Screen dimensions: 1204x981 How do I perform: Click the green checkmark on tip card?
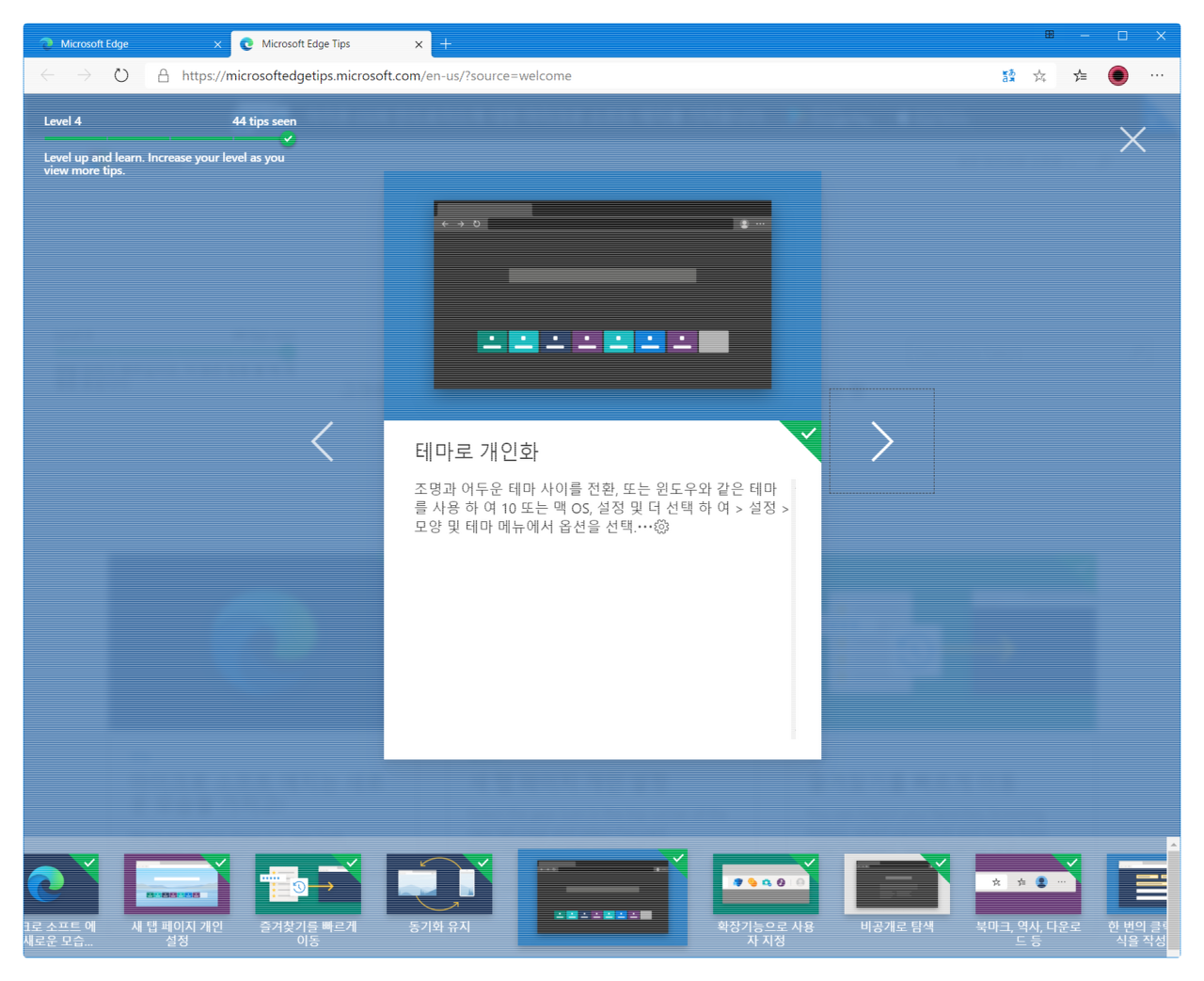click(807, 434)
